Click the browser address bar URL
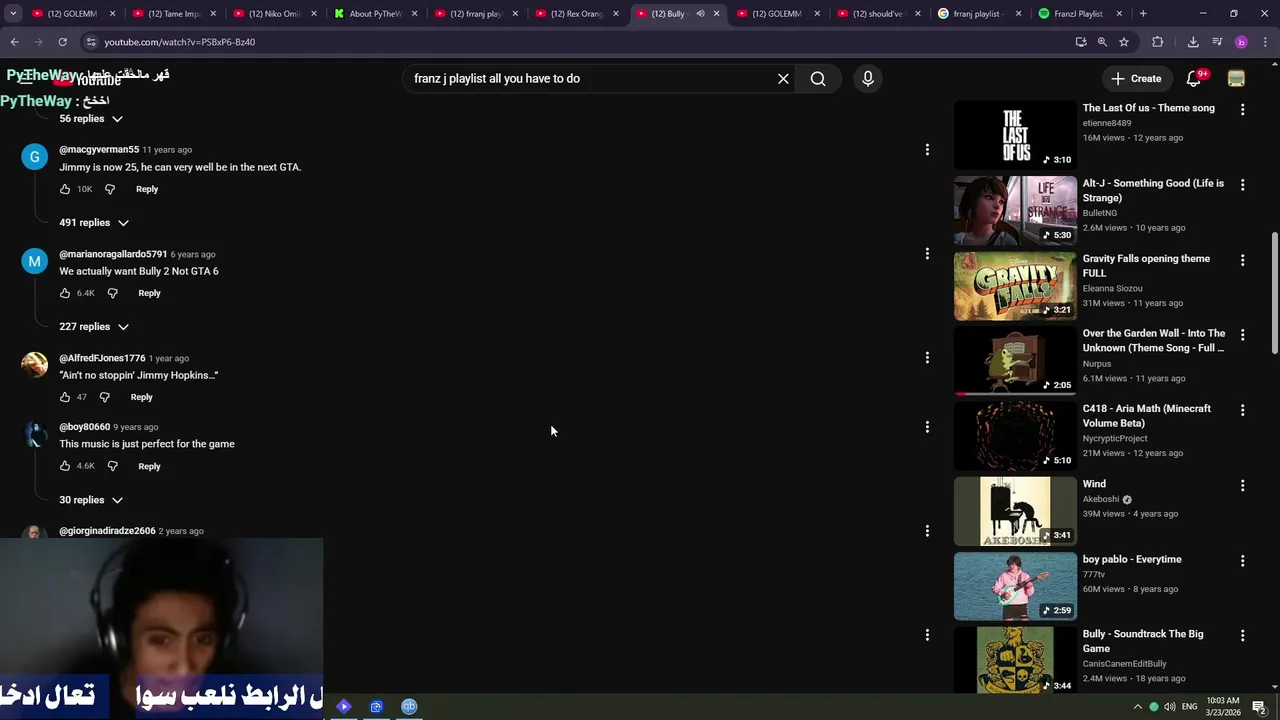The image size is (1280, 720). click(x=180, y=42)
